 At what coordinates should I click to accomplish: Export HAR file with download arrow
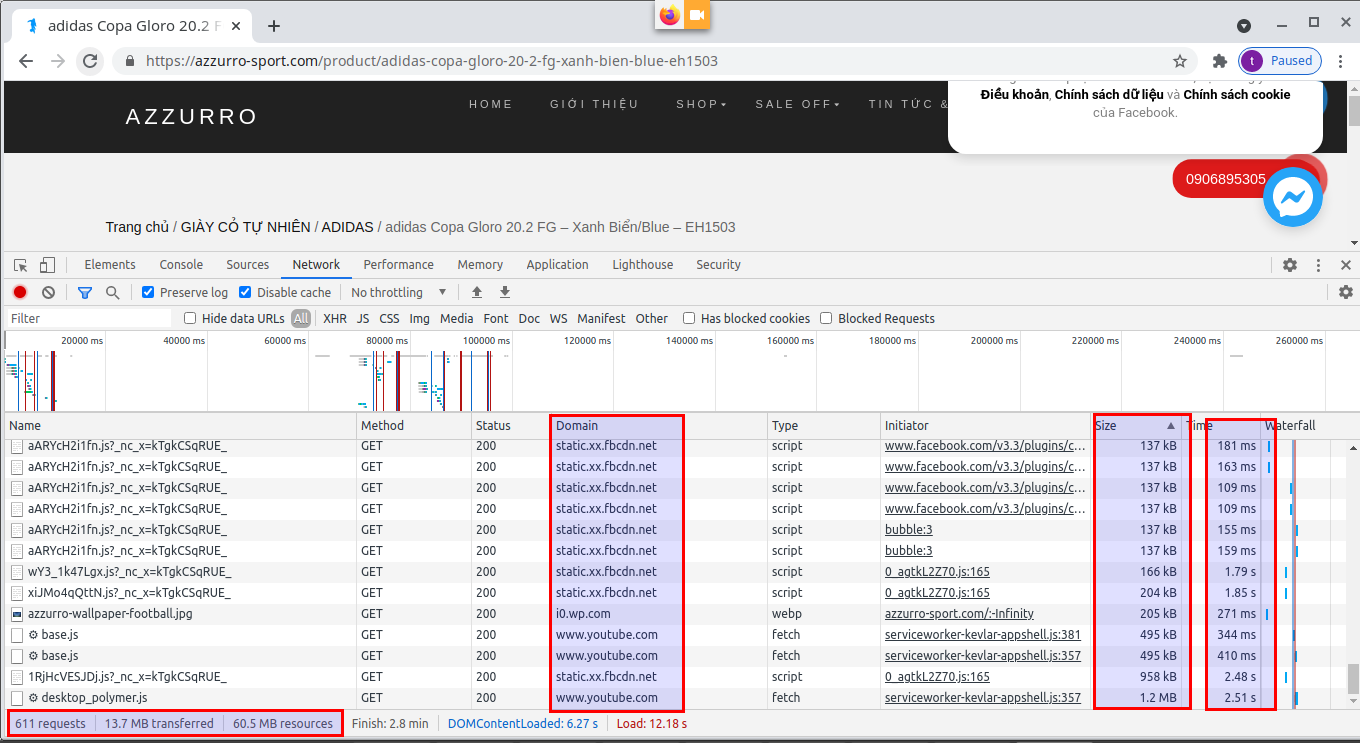505,292
